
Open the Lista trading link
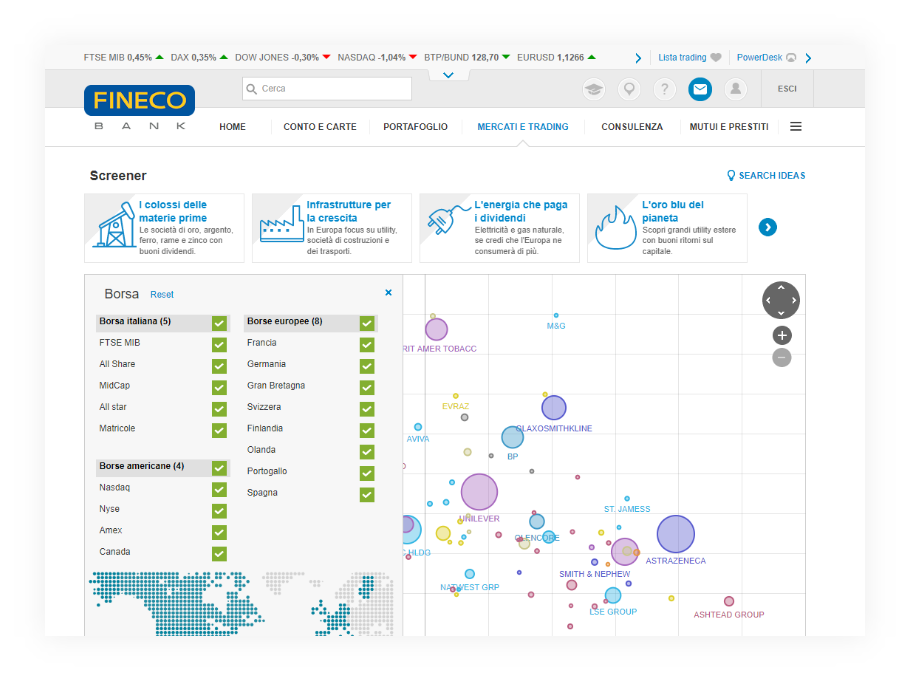682,57
